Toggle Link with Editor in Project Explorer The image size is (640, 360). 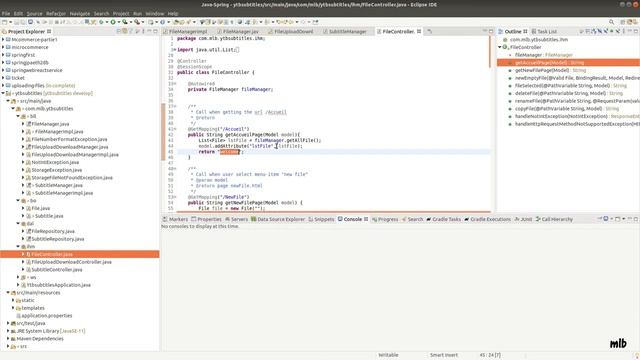(x=124, y=31)
